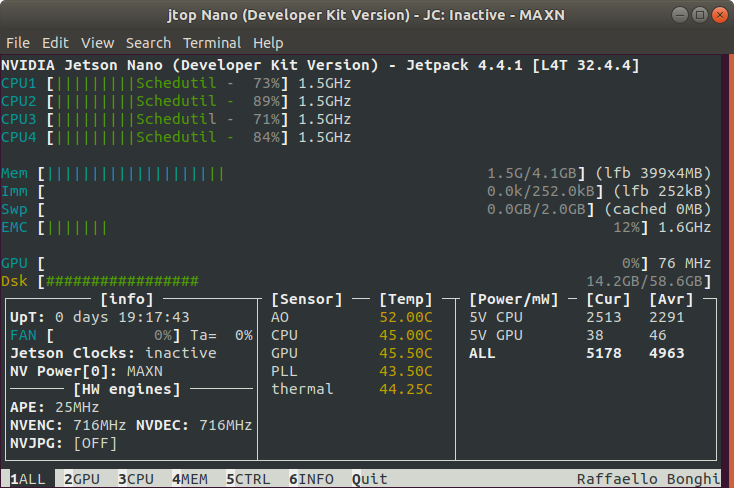Select the 1ALL tab
The image size is (734, 488).
[x=28, y=479]
